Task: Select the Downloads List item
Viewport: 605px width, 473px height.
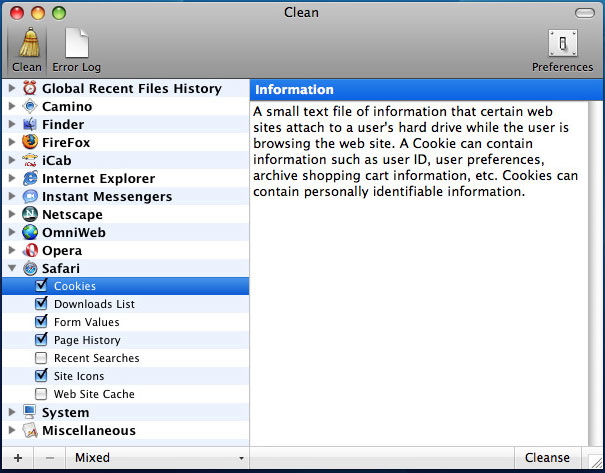Action: [x=94, y=304]
